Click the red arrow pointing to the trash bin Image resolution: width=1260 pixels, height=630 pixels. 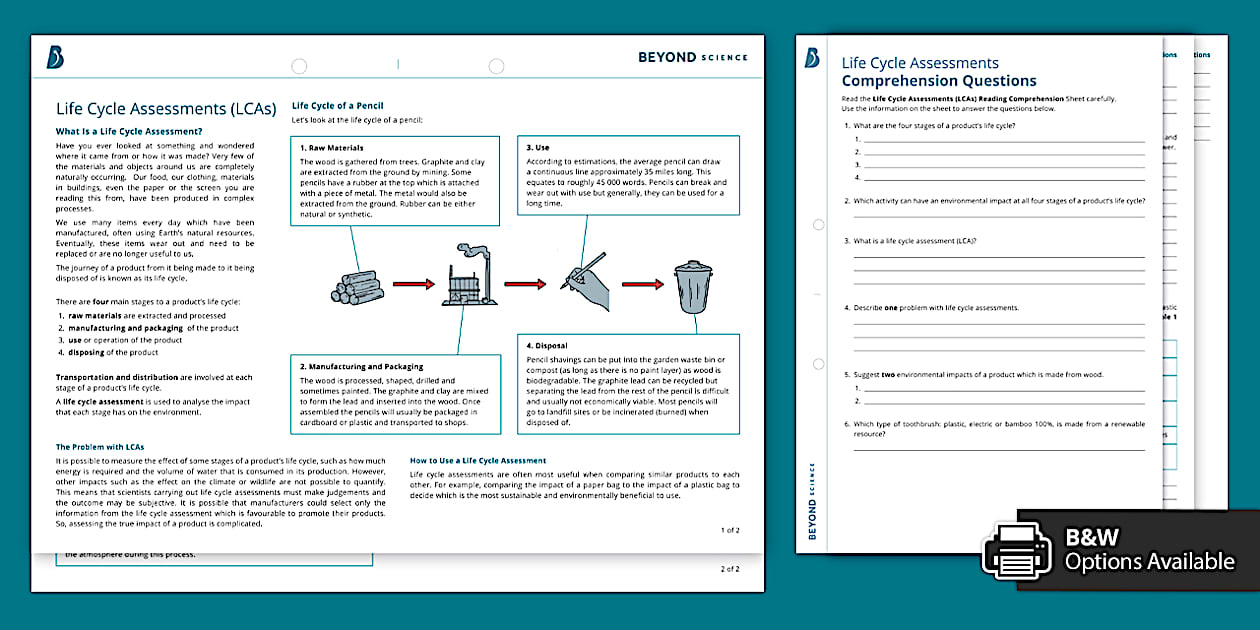click(x=640, y=285)
